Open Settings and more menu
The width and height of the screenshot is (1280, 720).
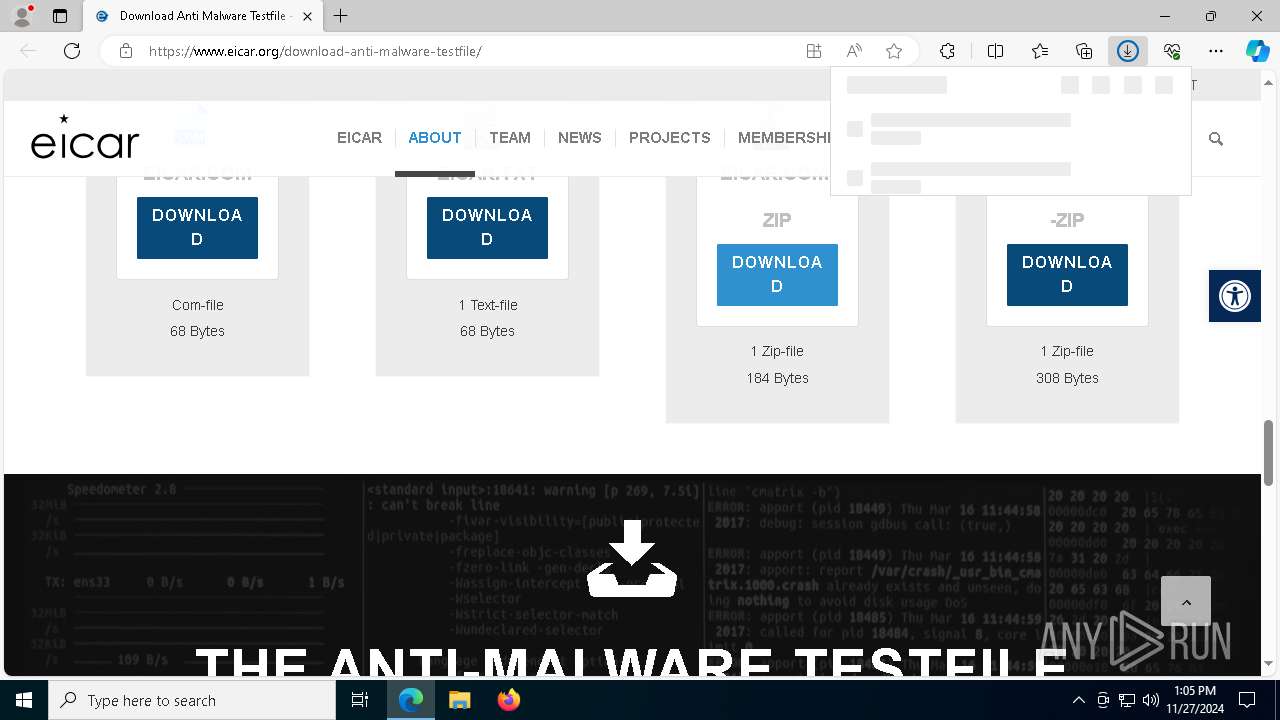pos(1216,51)
